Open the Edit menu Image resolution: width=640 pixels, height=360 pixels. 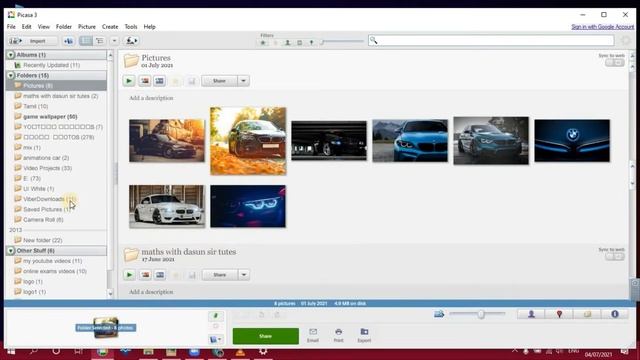[x=27, y=27]
